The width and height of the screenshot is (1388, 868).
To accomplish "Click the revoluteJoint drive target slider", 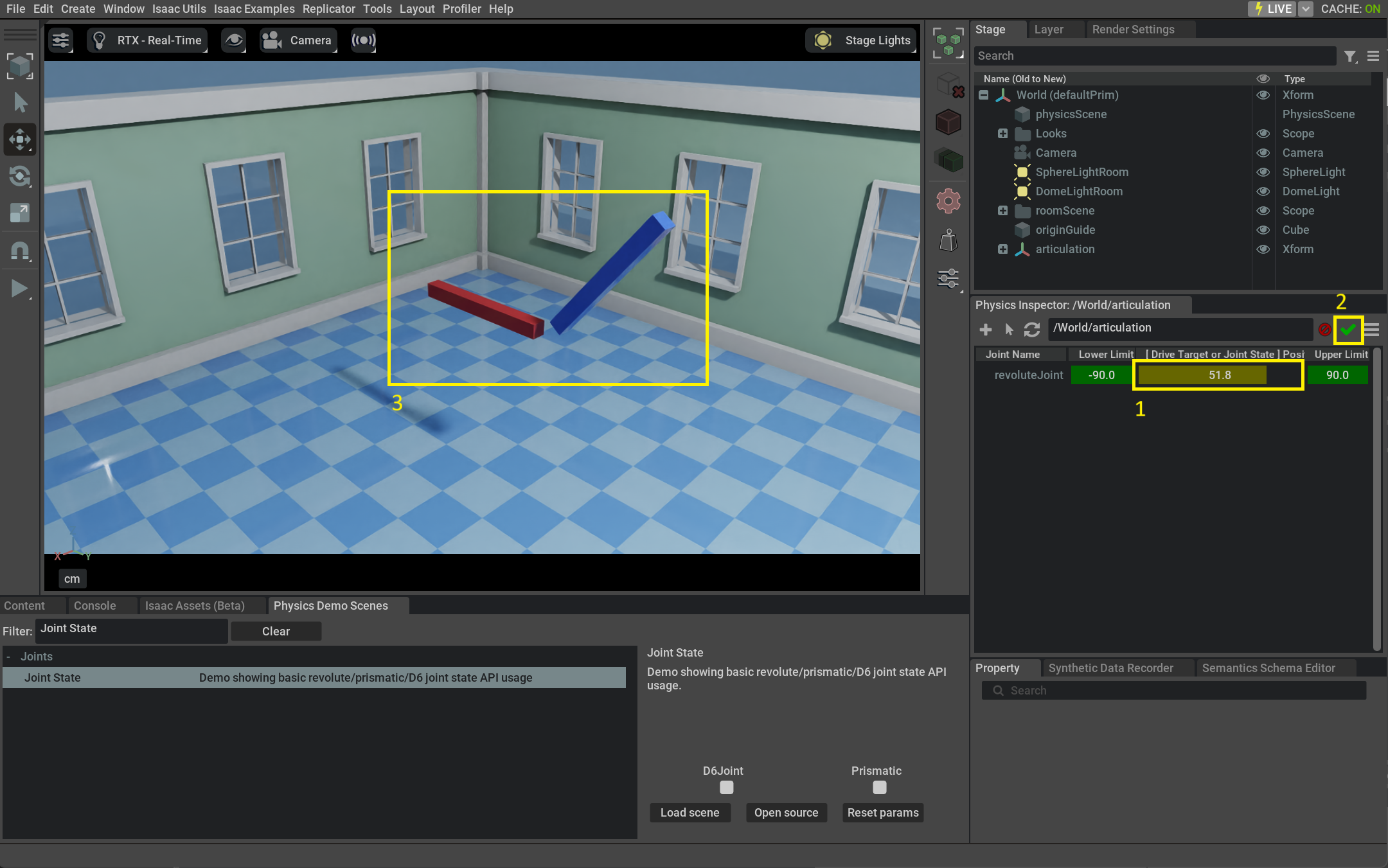I will (x=1218, y=375).
